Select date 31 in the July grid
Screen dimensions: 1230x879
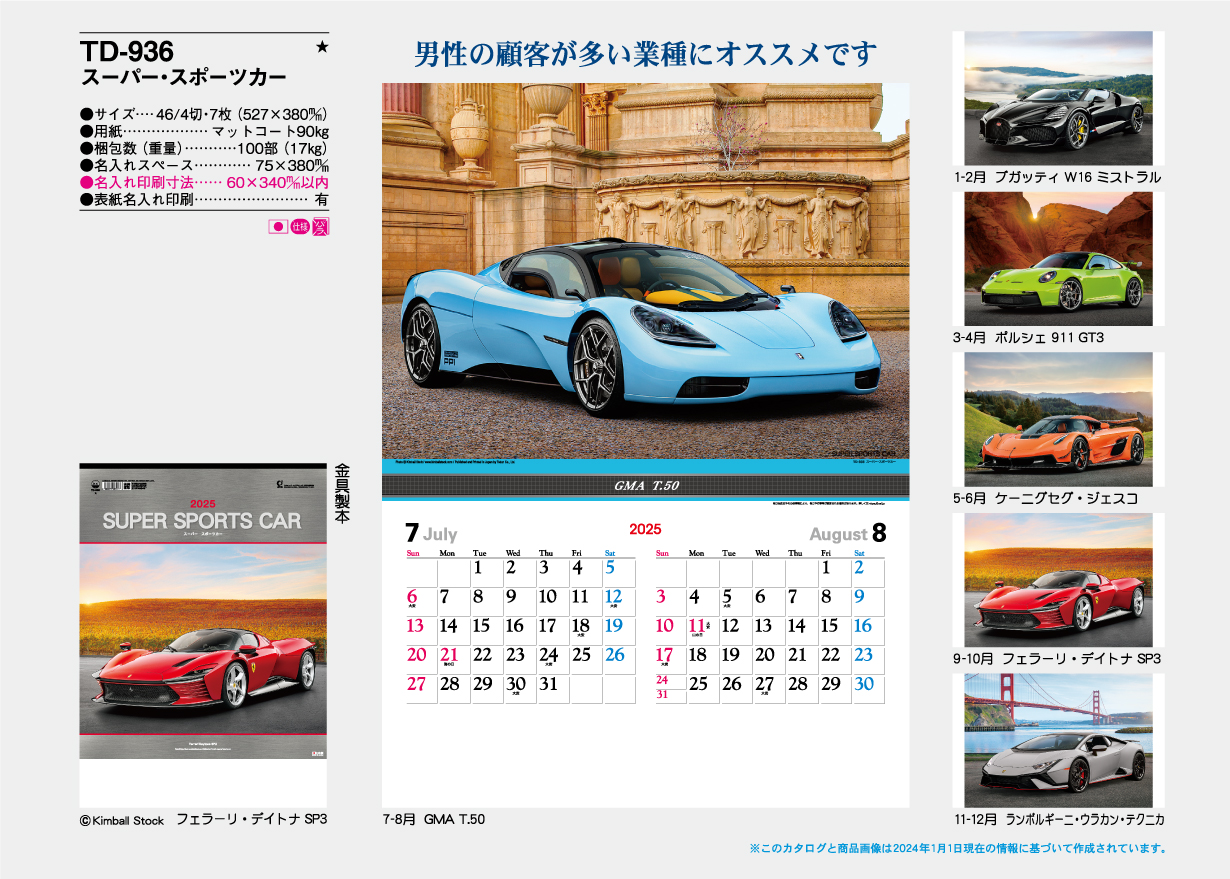(x=547, y=685)
